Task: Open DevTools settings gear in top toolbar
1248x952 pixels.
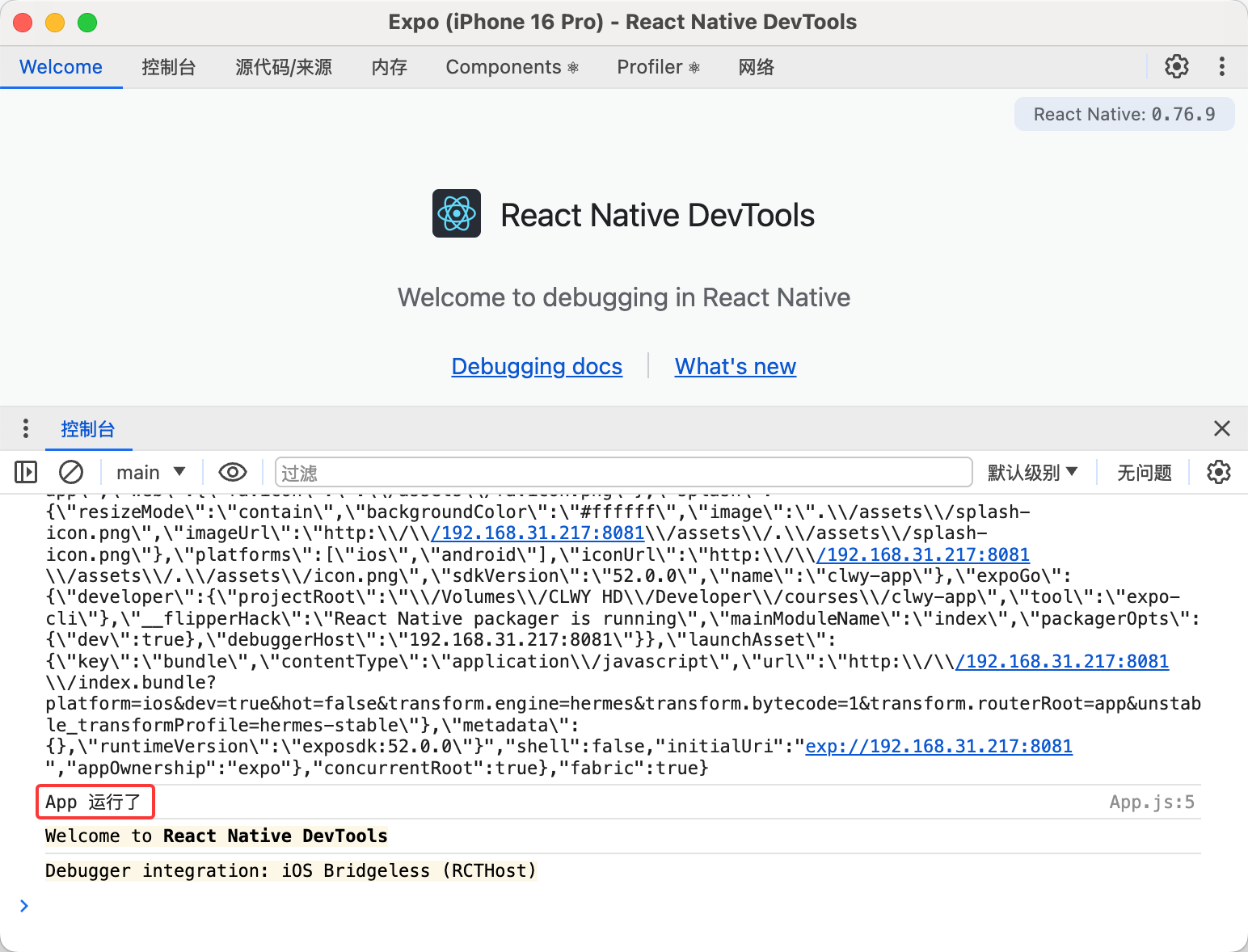Action: [x=1176, y=66]
